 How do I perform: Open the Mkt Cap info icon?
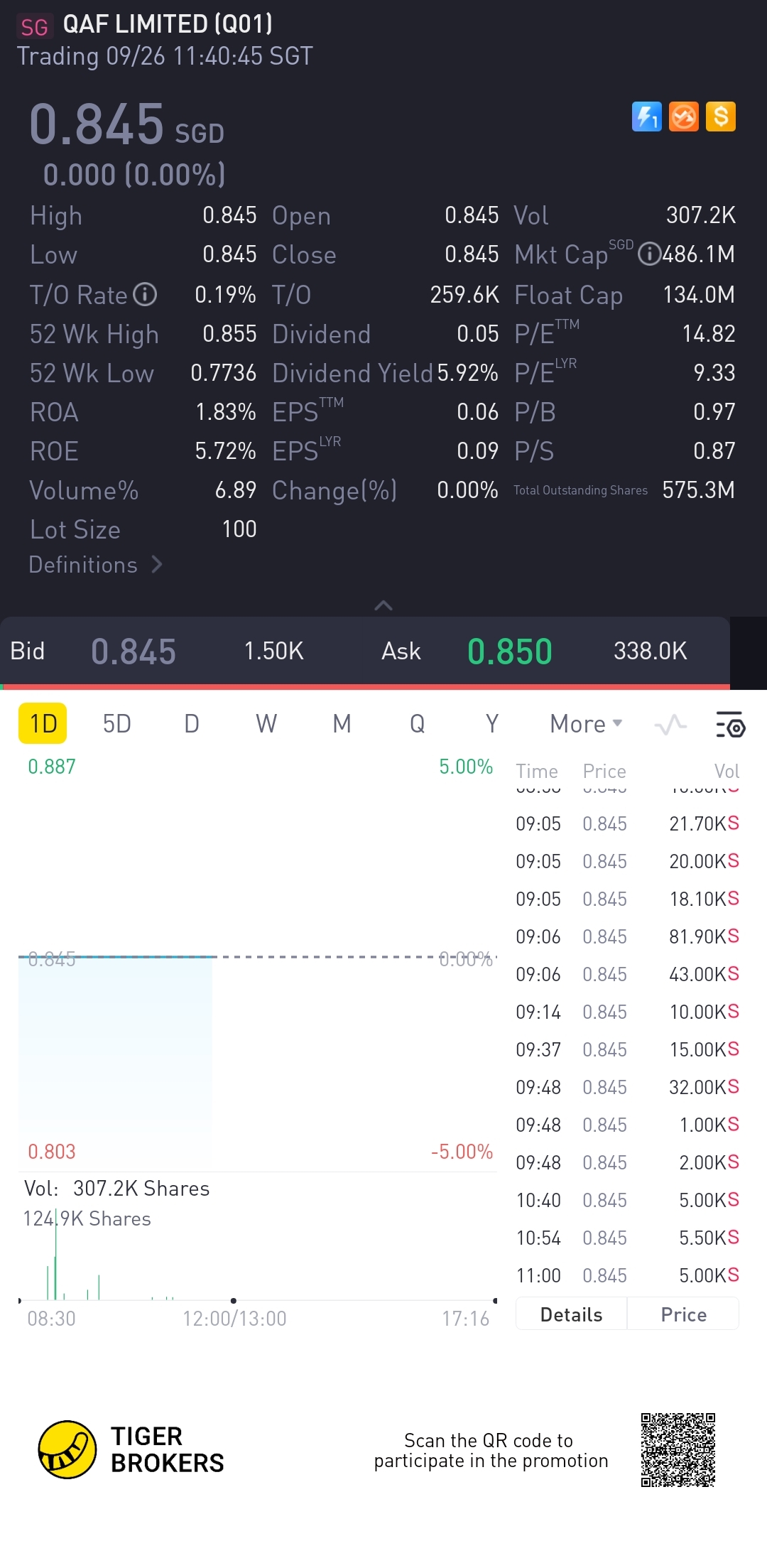[x=648, y=254]
